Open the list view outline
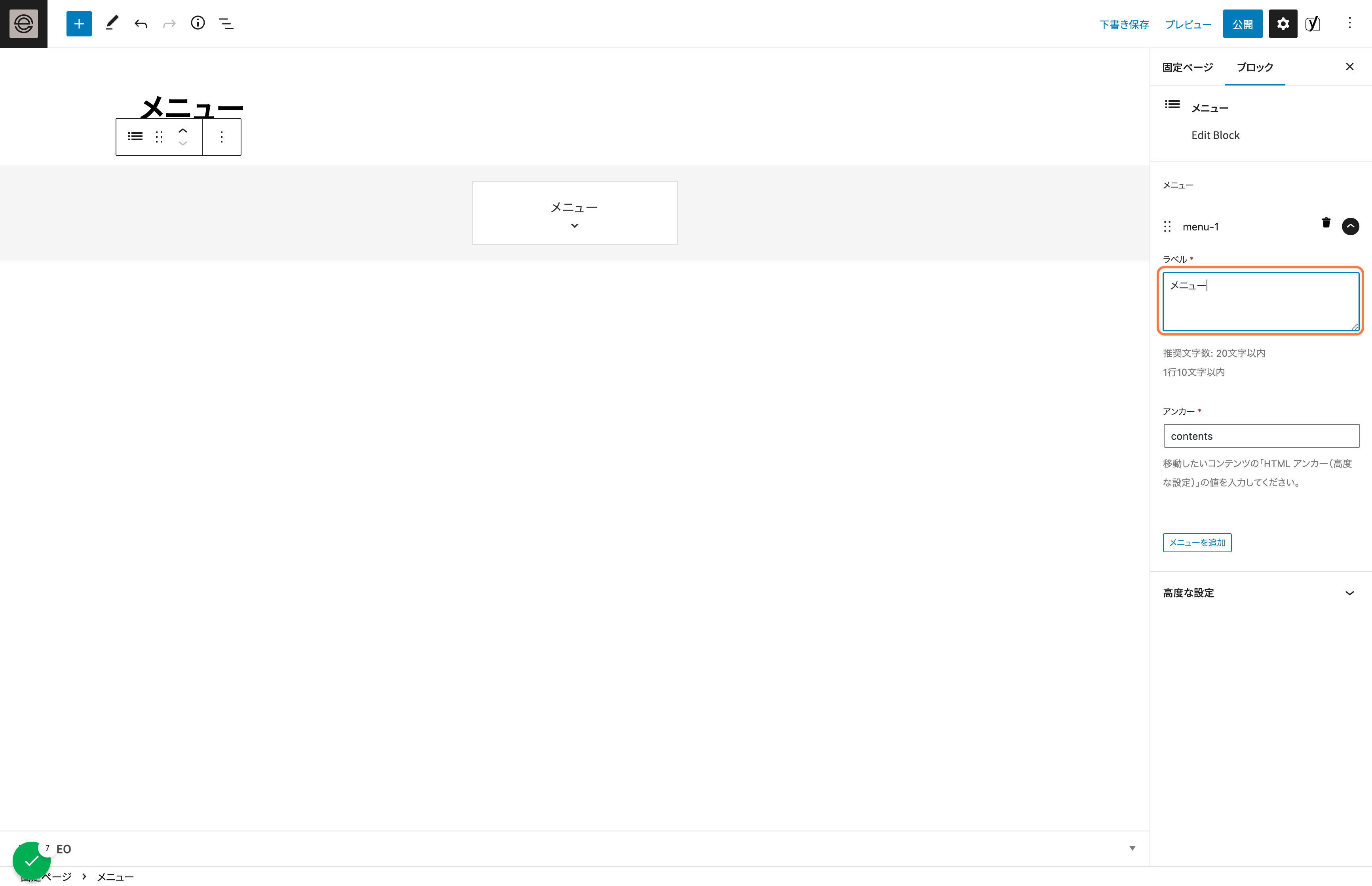 click(x=226, y=24)
